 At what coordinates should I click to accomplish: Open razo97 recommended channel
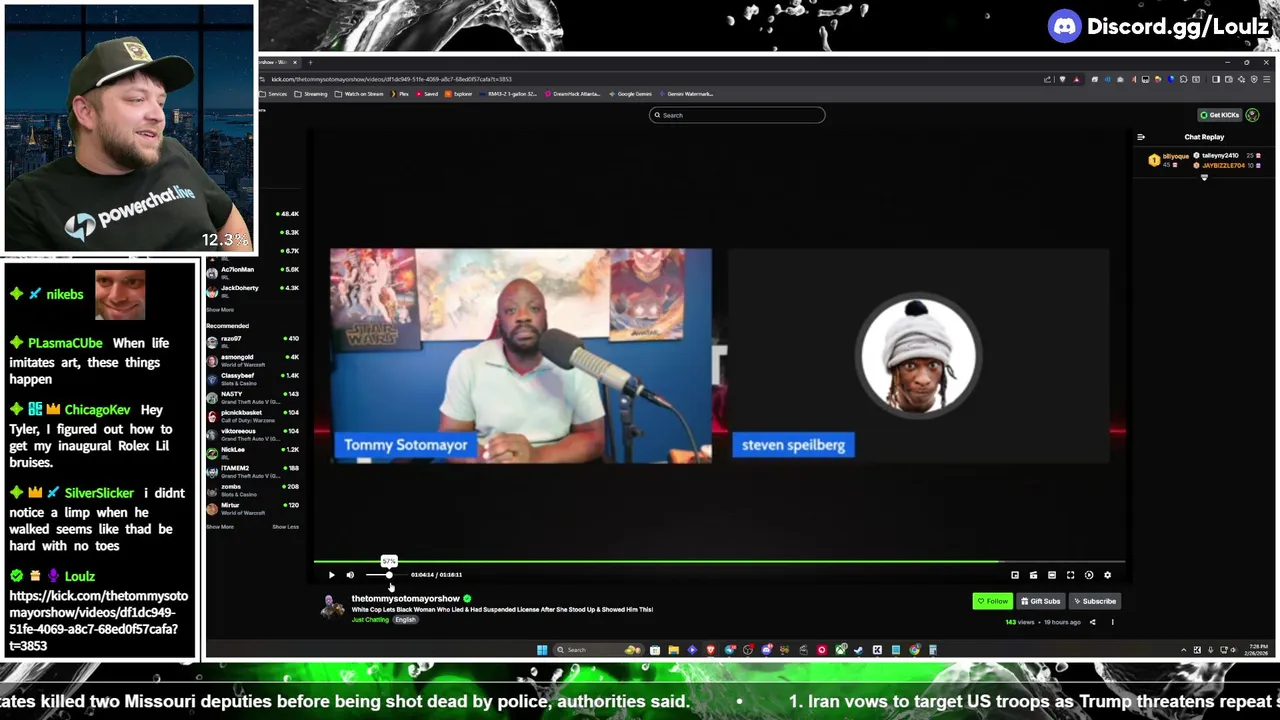click(253, 340)
